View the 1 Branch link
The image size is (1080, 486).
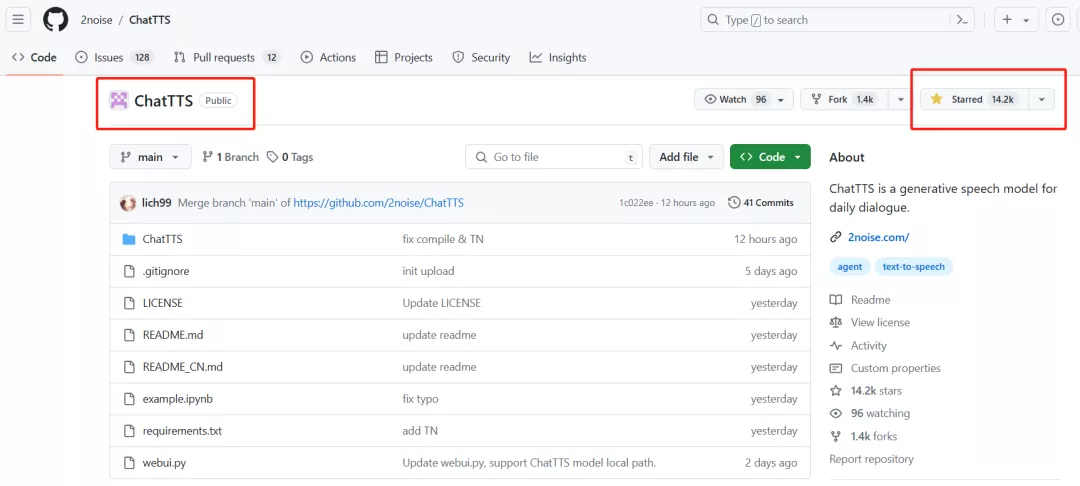point(230,157)
